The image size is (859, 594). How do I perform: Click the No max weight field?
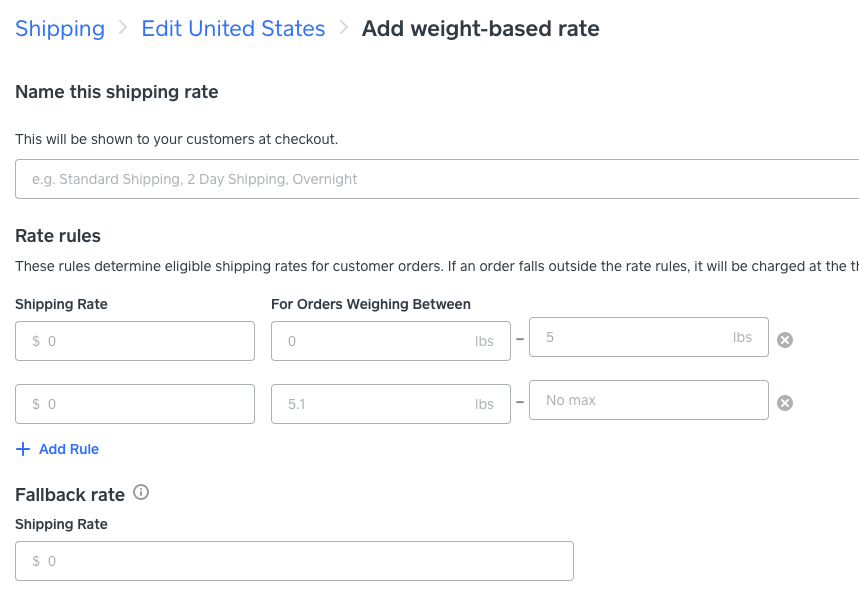pos(648,400)
